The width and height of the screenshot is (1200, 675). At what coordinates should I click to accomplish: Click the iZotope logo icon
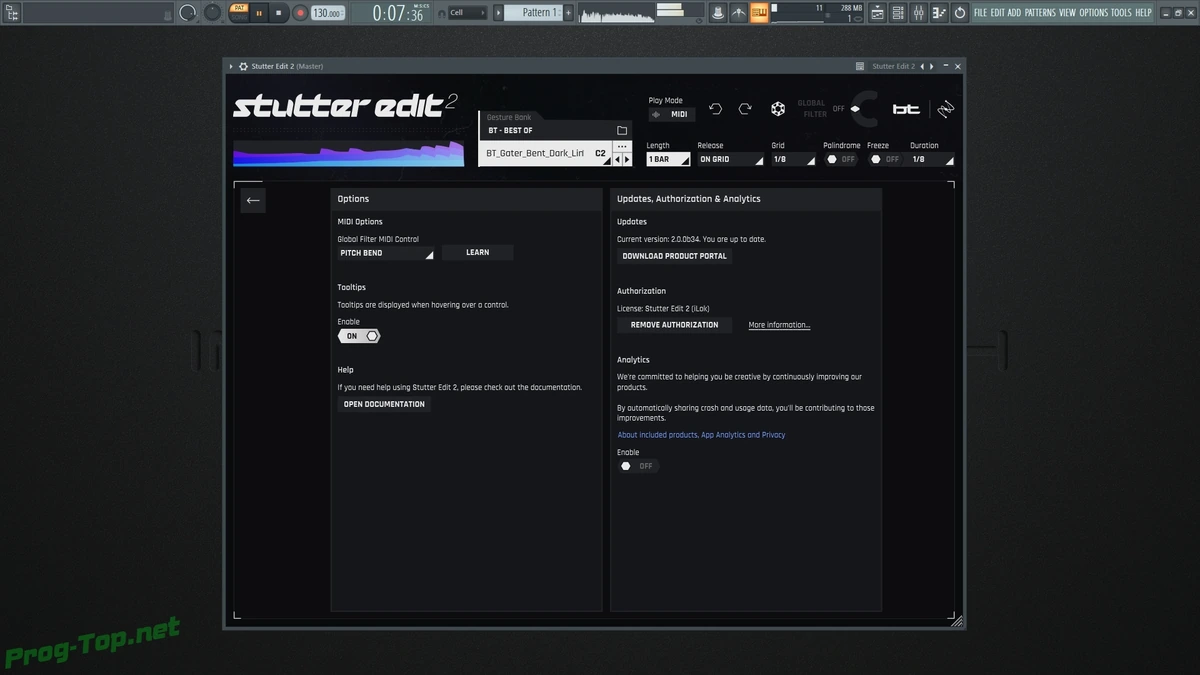click(946, 109)
